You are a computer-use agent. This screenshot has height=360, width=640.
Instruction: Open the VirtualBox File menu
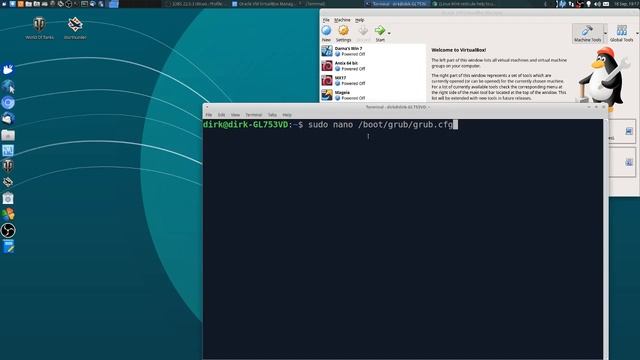[x=326, y=20]
